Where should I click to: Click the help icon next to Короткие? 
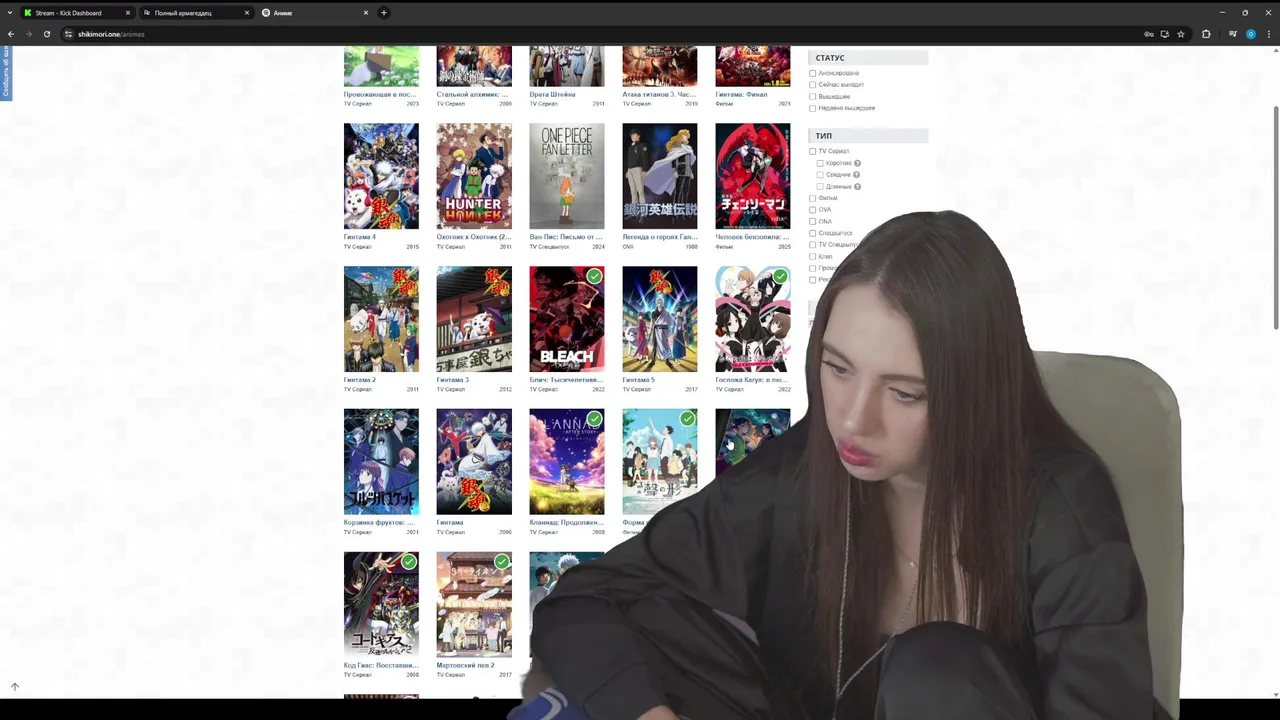tap(858, 163)
